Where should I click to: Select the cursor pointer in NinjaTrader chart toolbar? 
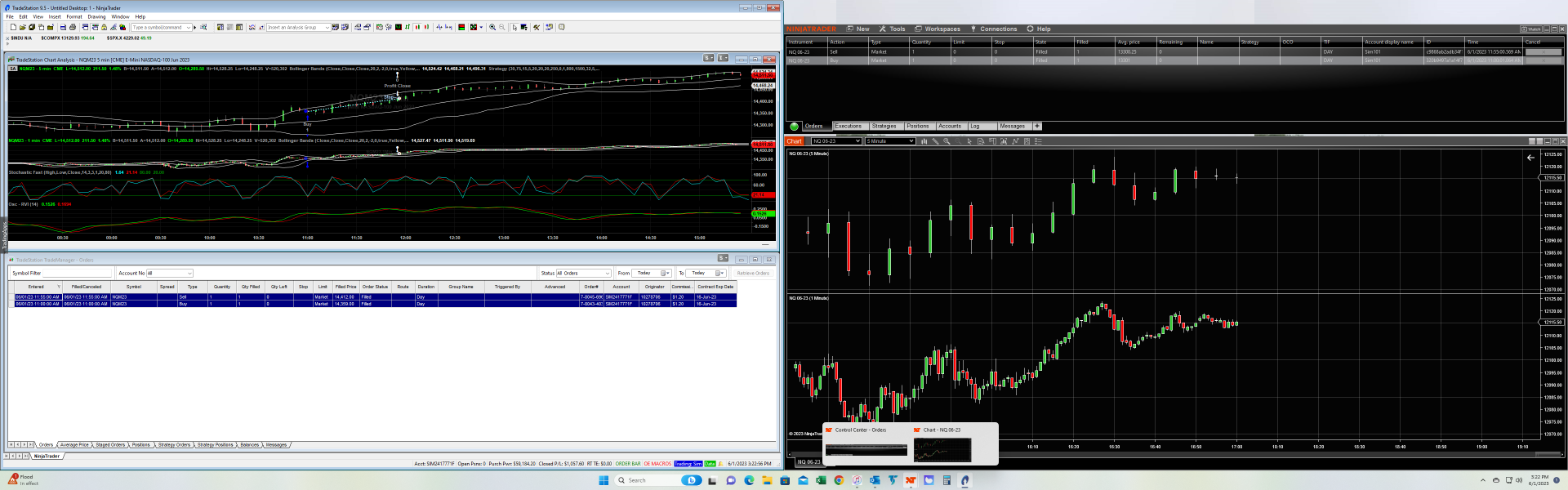tap(969, 141)
